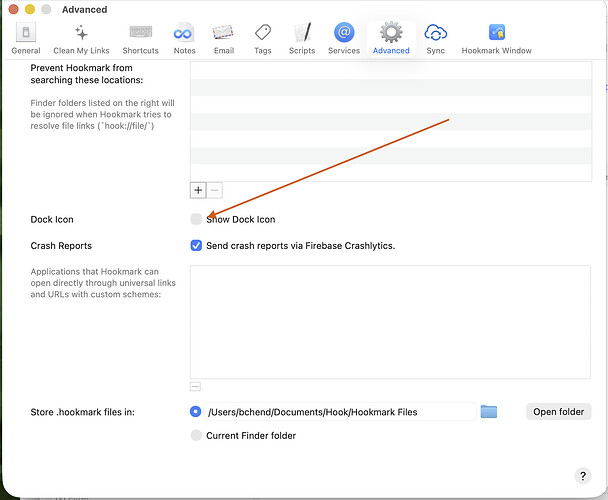
Task: Open the Notes preferences pane
Action: click(x=184, y=39)
